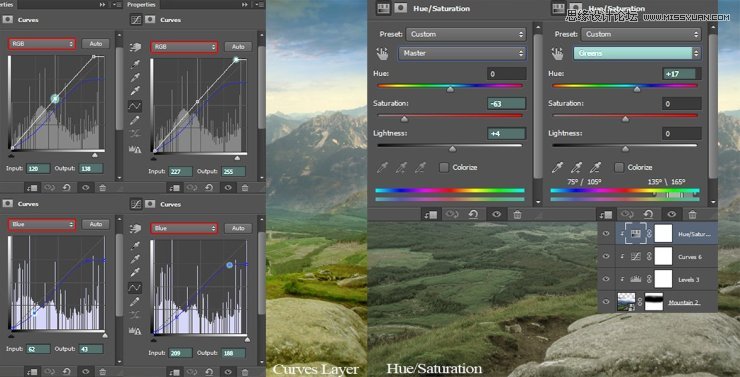The width and height of the screenshot is (740, 377).
Task: Click Auto button in lower-right Blue Curves panel
Action: pyautogui.click(x=238, y=228)
